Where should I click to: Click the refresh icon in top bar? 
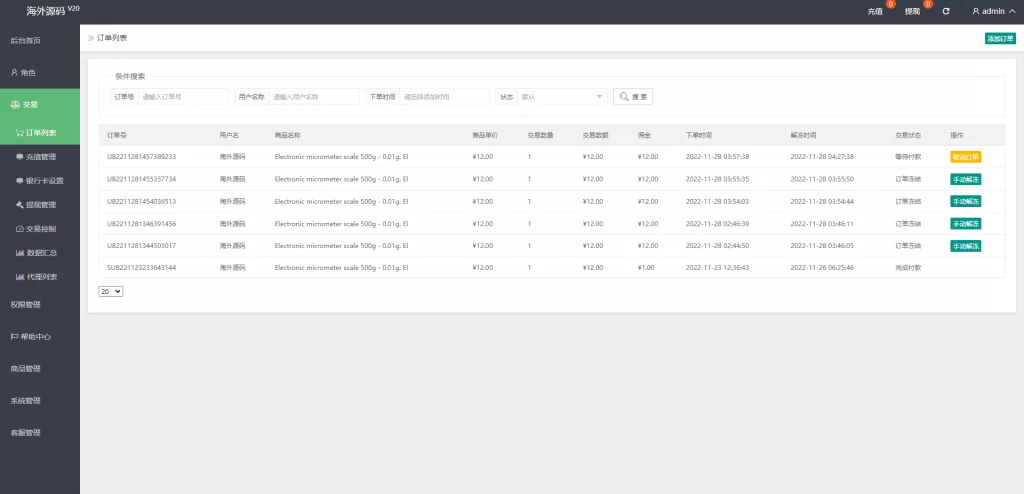[946, 11]
